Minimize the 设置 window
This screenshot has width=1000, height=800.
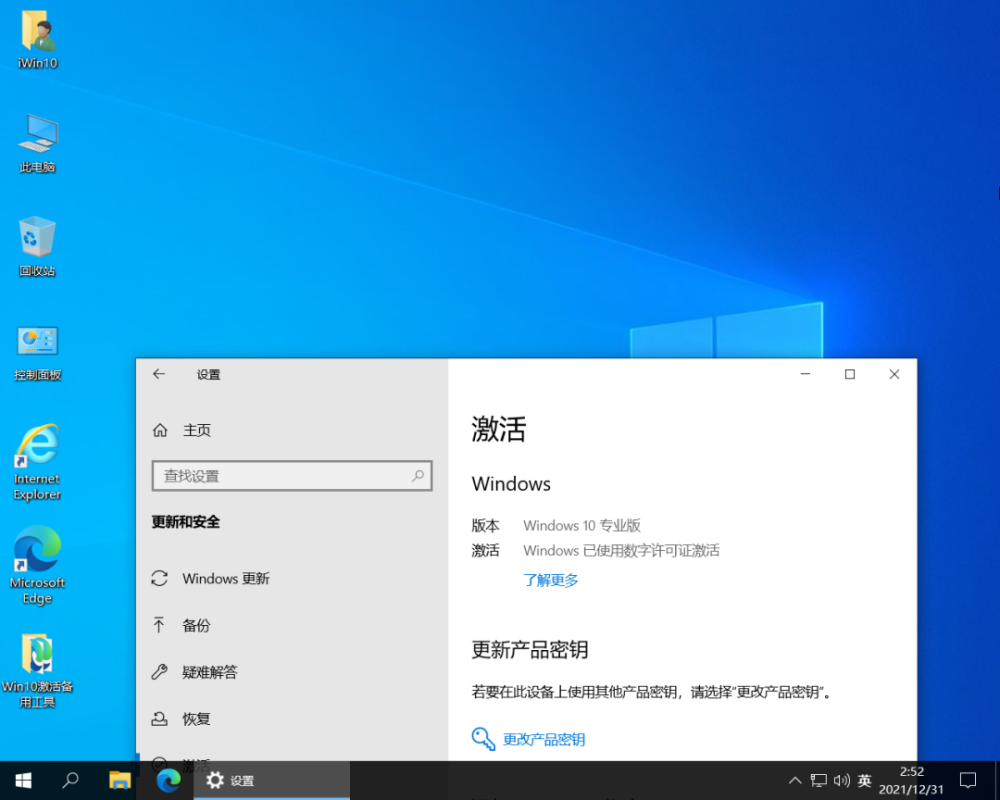click(x=805, y=374)
